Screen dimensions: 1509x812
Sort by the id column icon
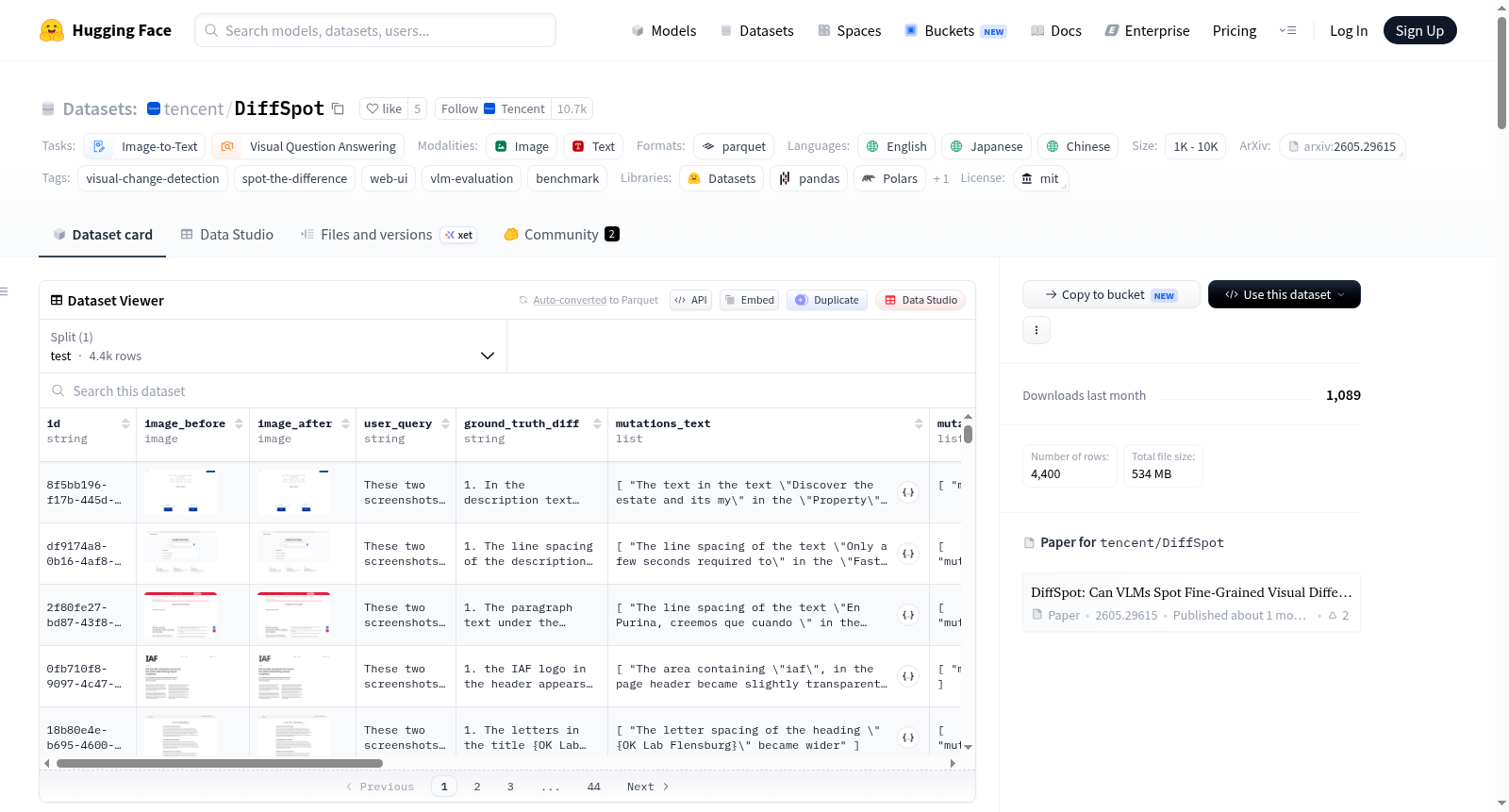125,423
